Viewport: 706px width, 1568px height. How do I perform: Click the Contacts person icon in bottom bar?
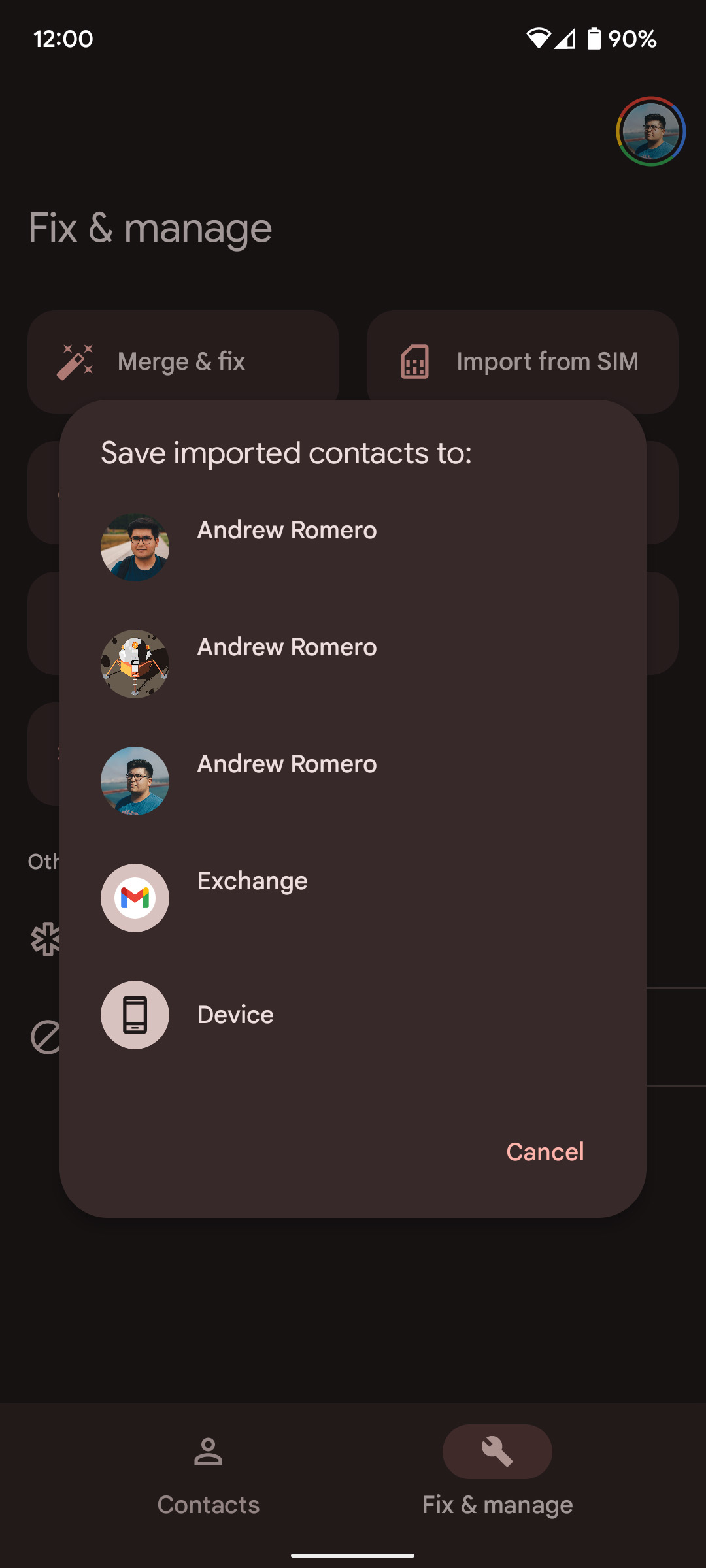point(208,1453)
